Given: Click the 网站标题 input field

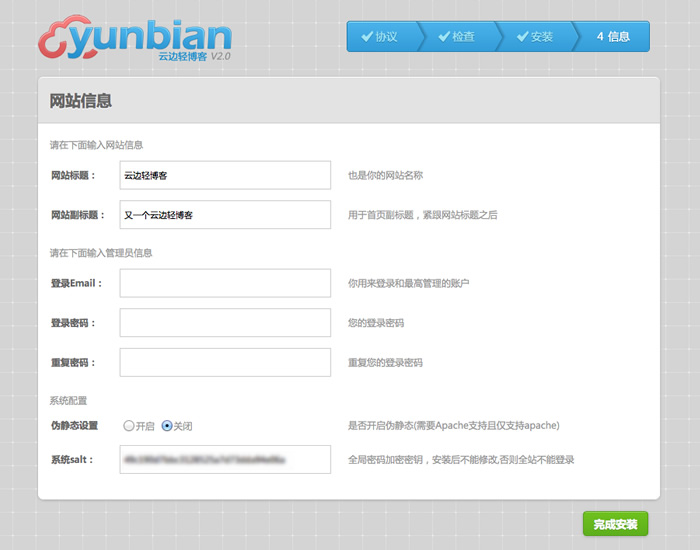Looking at the screenshot, I should pyautogui.click(x=225, y=175).
